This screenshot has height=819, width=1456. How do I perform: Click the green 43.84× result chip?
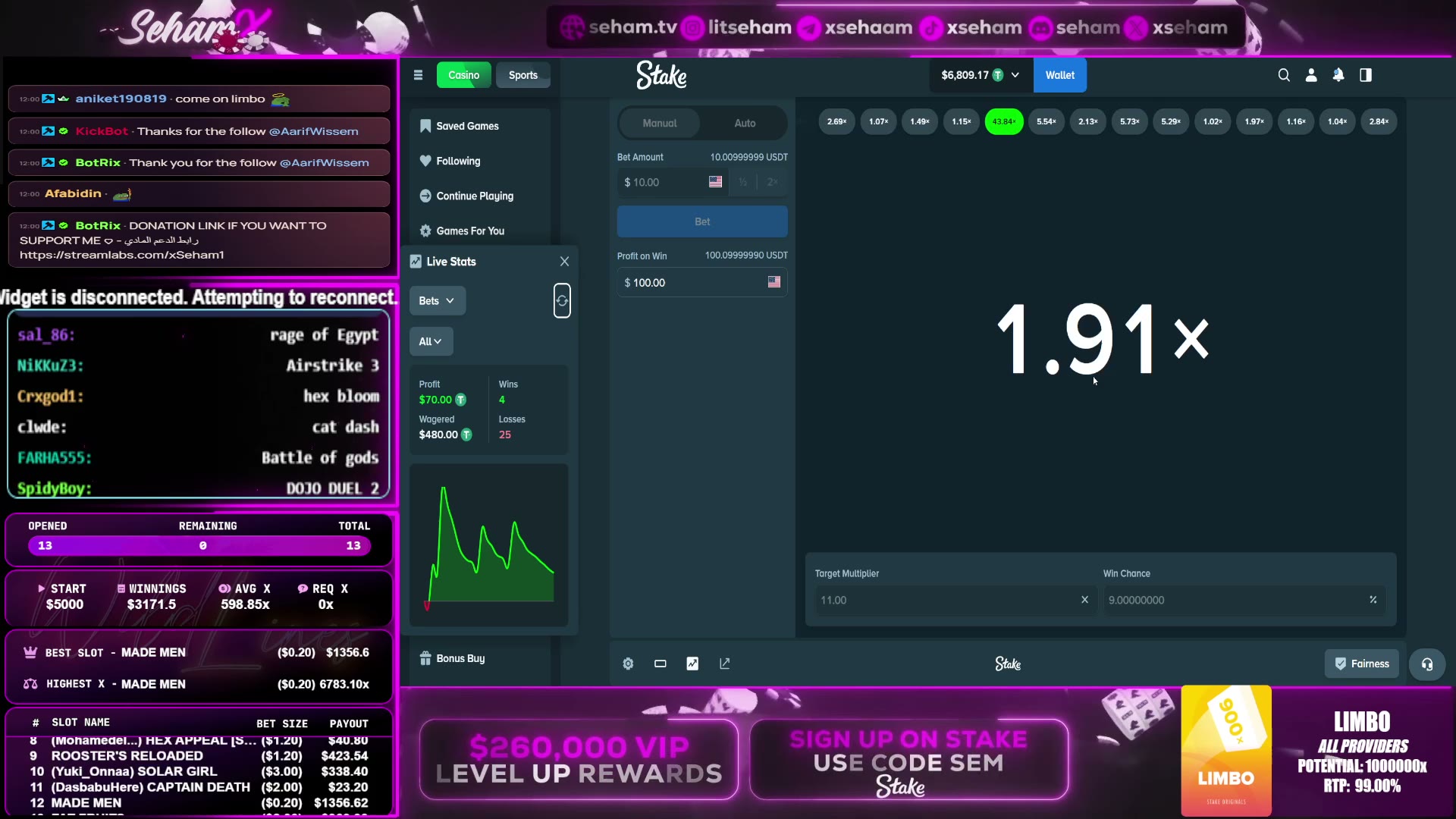(1004, 121)
